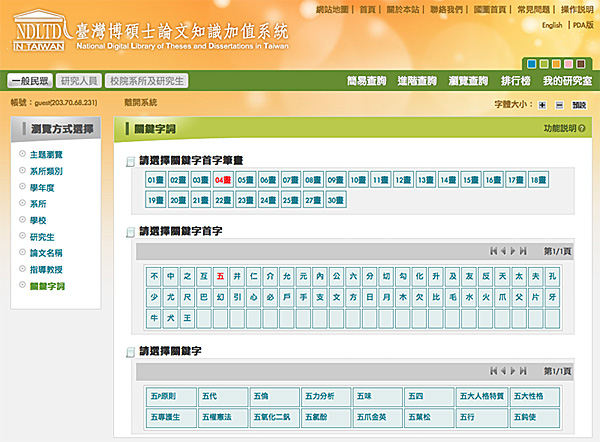
Task: Decrease font size with the minus icon
Action: [559, 104]
